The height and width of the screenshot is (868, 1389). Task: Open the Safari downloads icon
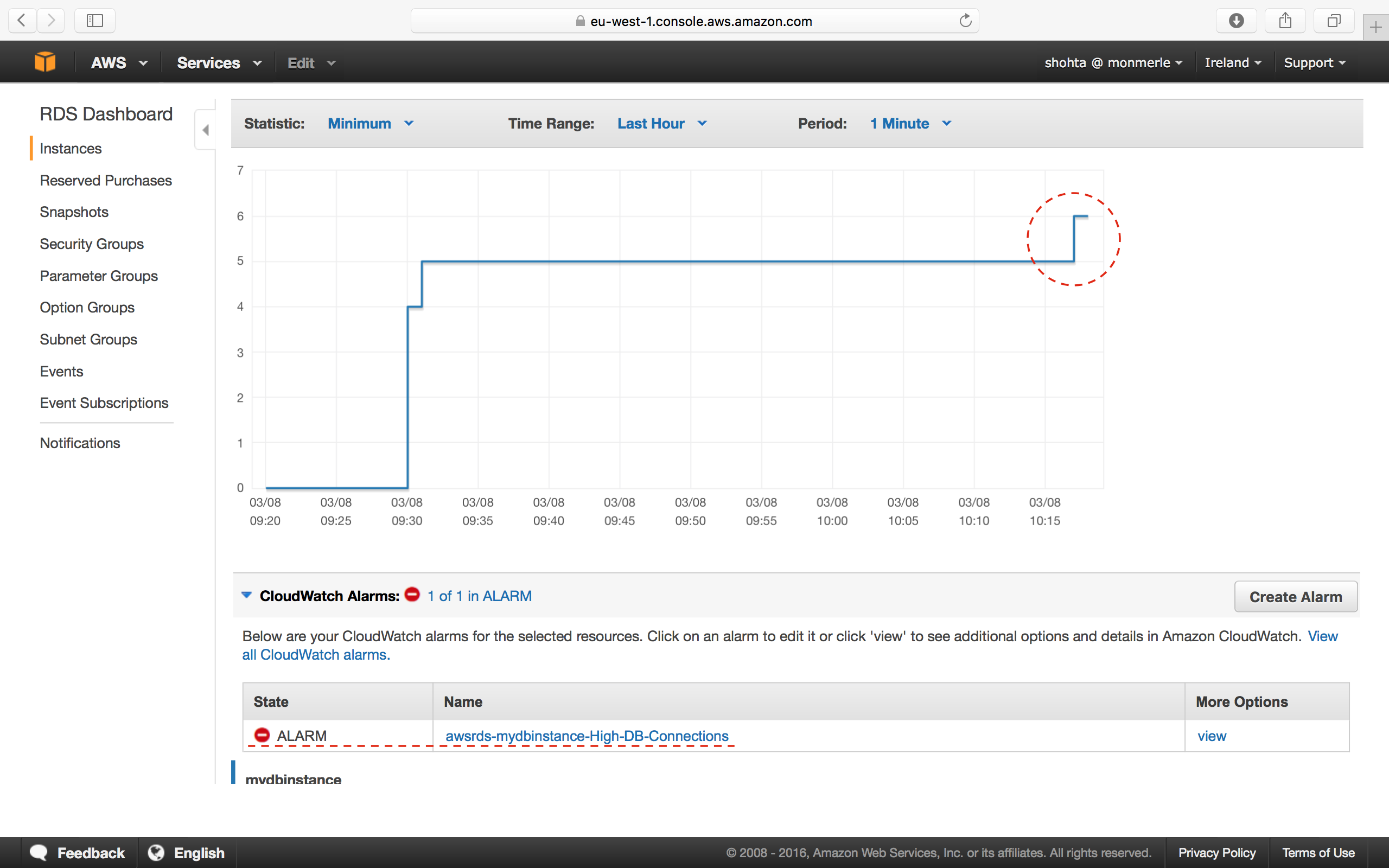click(1237, 21)
